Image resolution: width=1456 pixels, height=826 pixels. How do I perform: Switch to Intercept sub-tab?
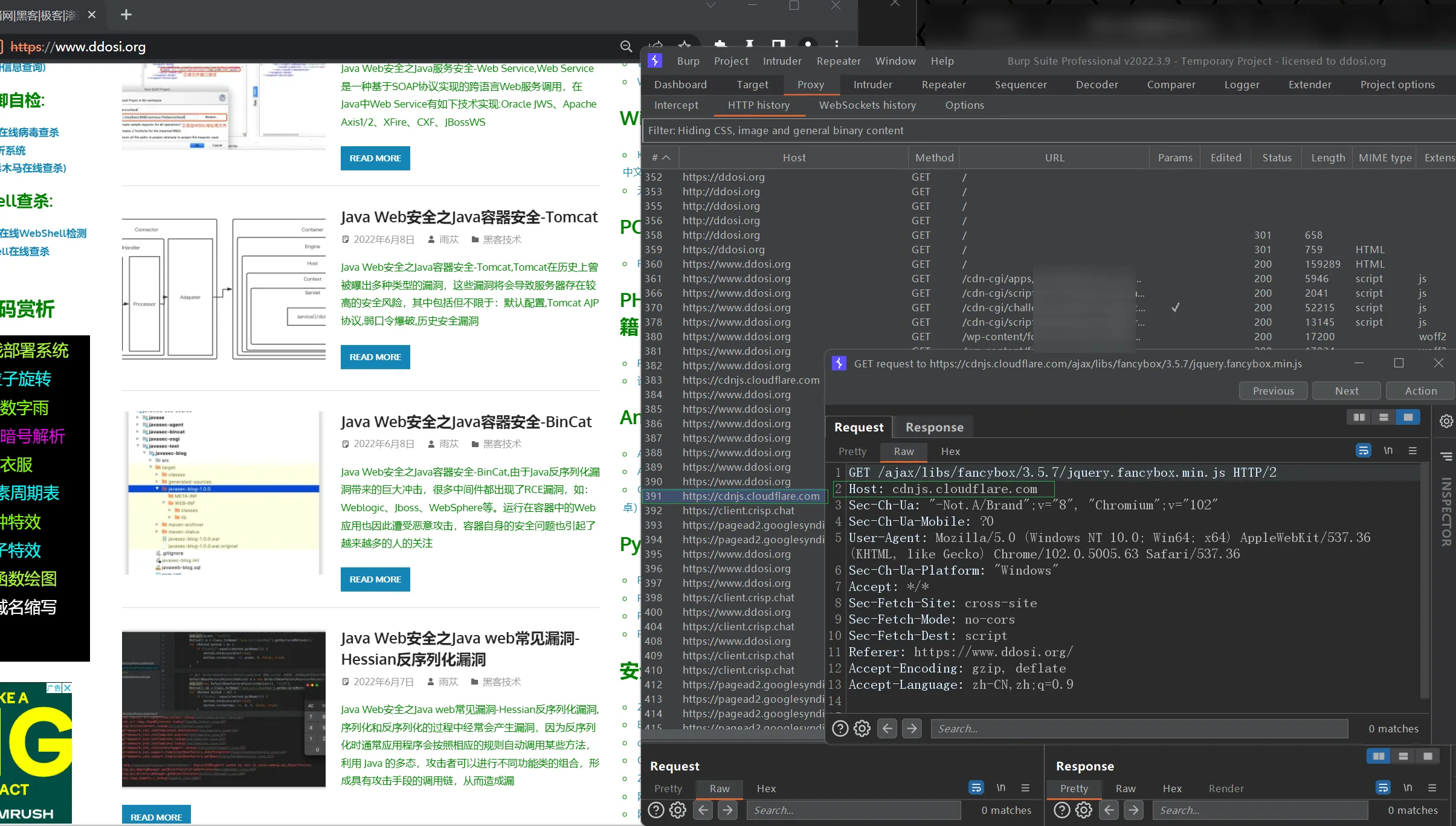(x=676, y=105)
